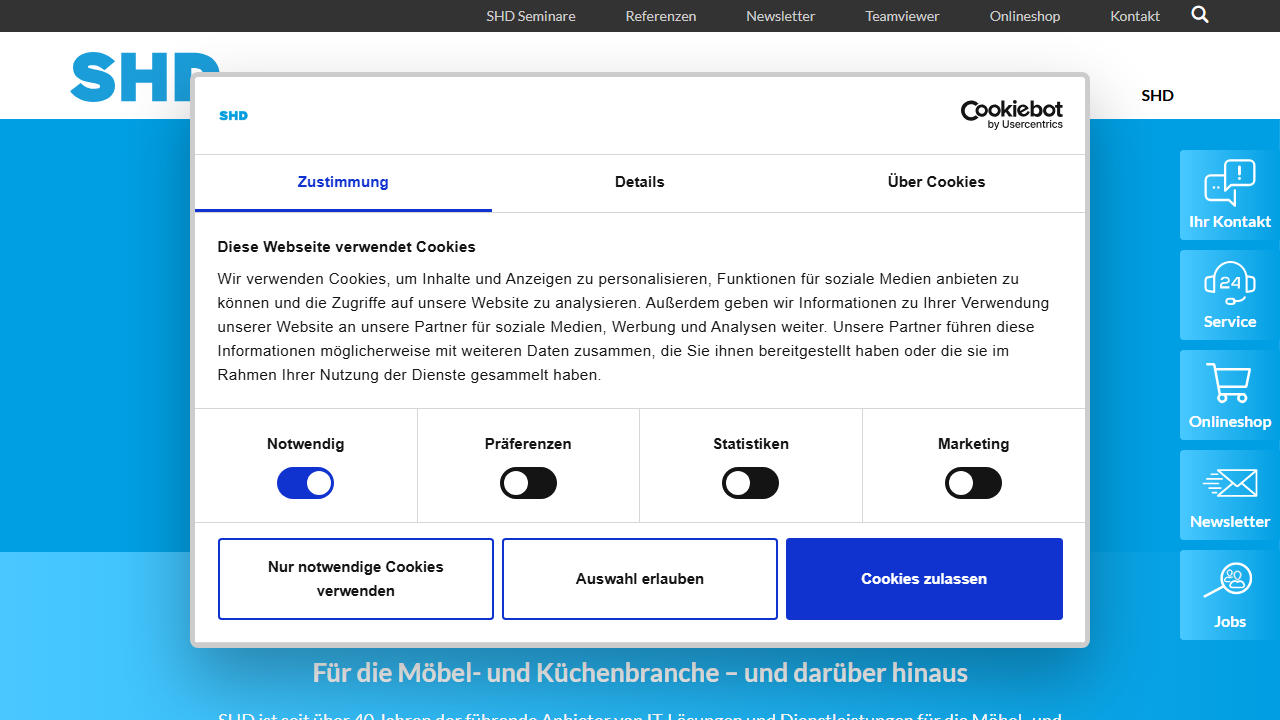1280x720 pixels.
Task: Toggle the Notwendig cookies switch
Action: tap(305, 484)
